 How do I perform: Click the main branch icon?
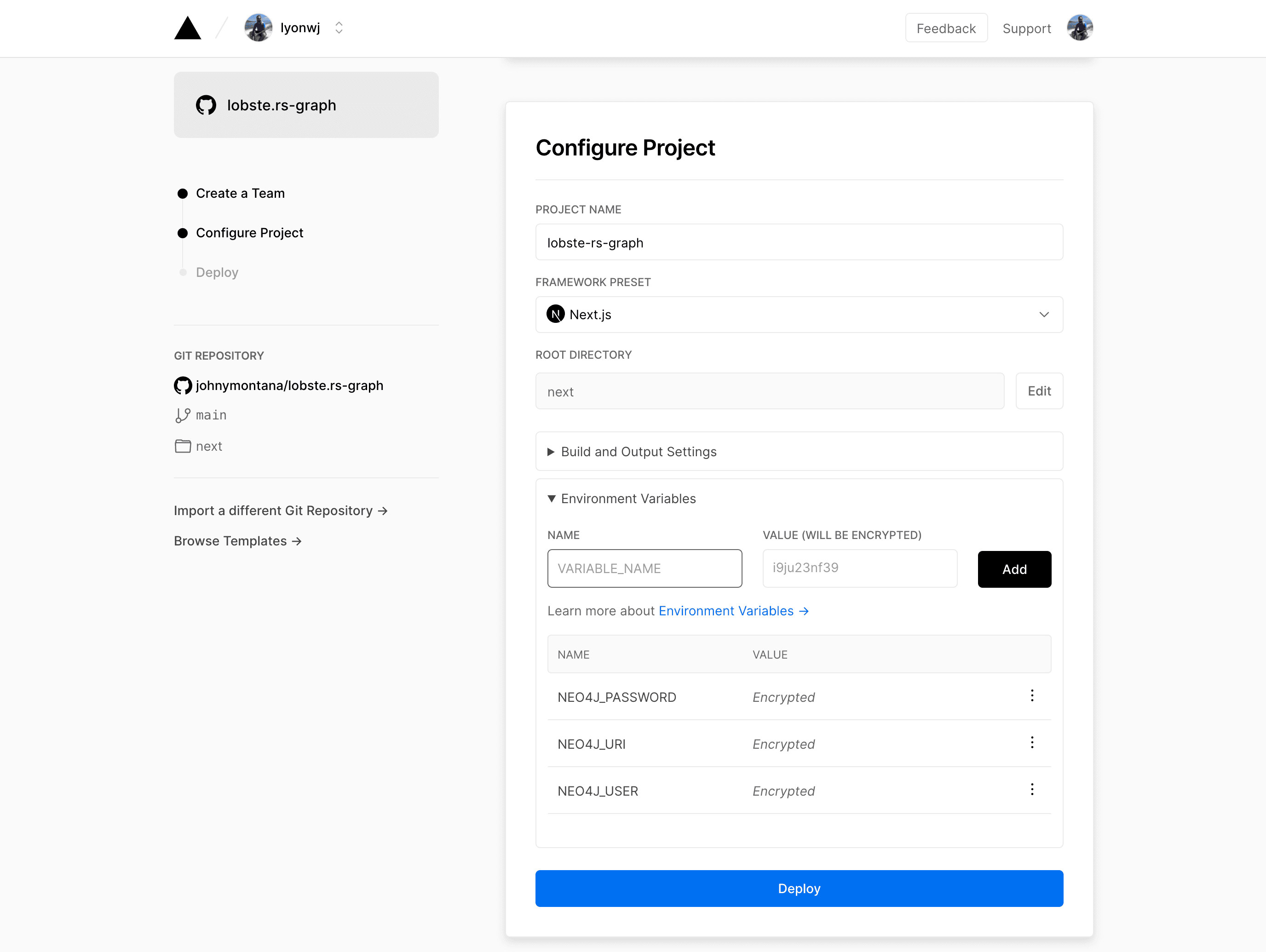(183, 415)
